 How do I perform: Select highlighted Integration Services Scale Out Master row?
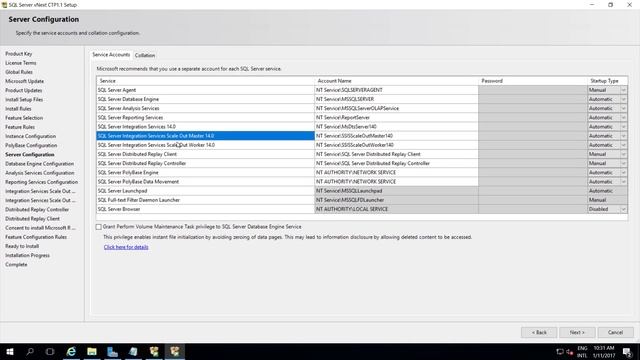(x=205, y=136)
